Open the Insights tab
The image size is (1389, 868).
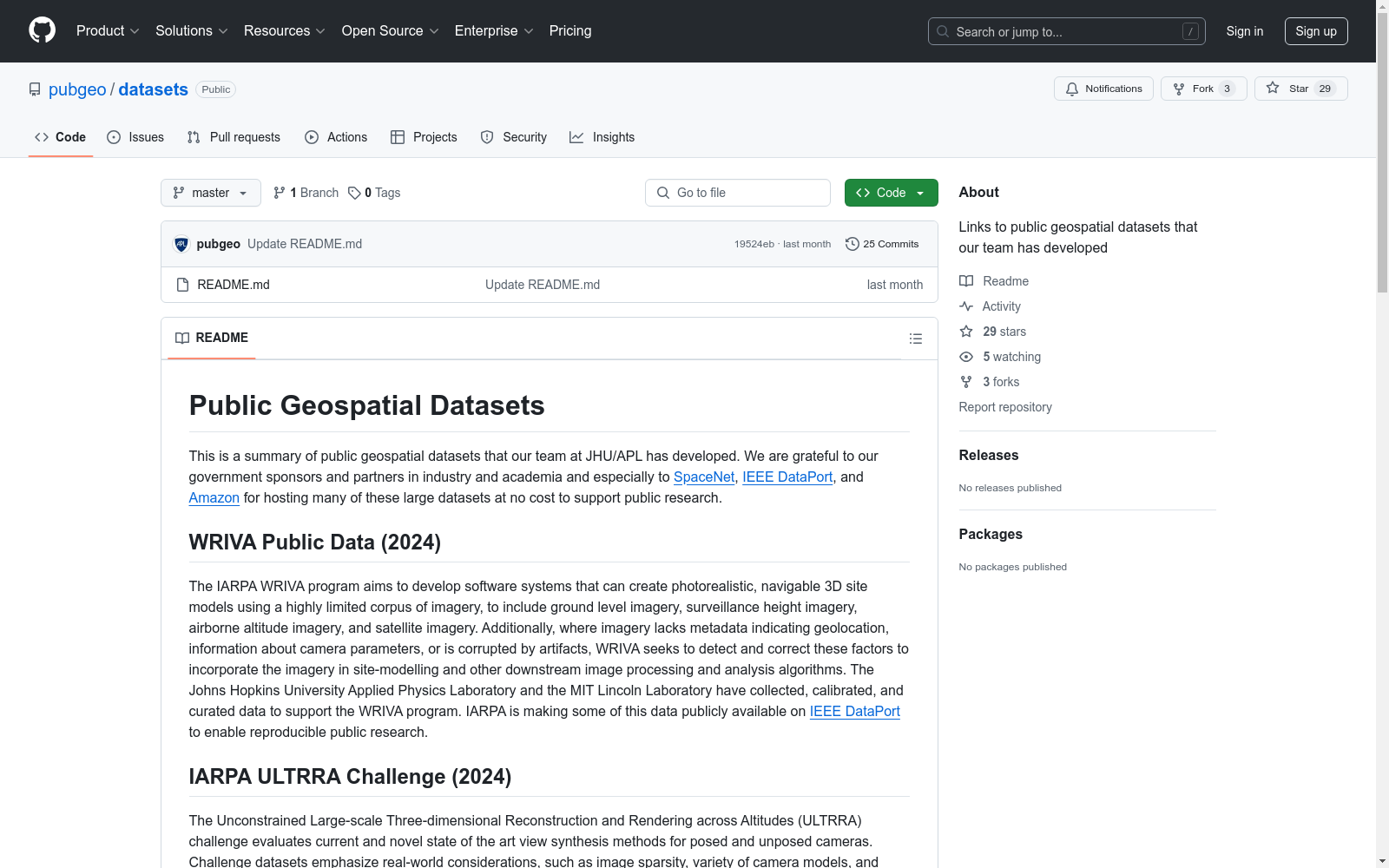pyautogui.click(x=602, y=137)
